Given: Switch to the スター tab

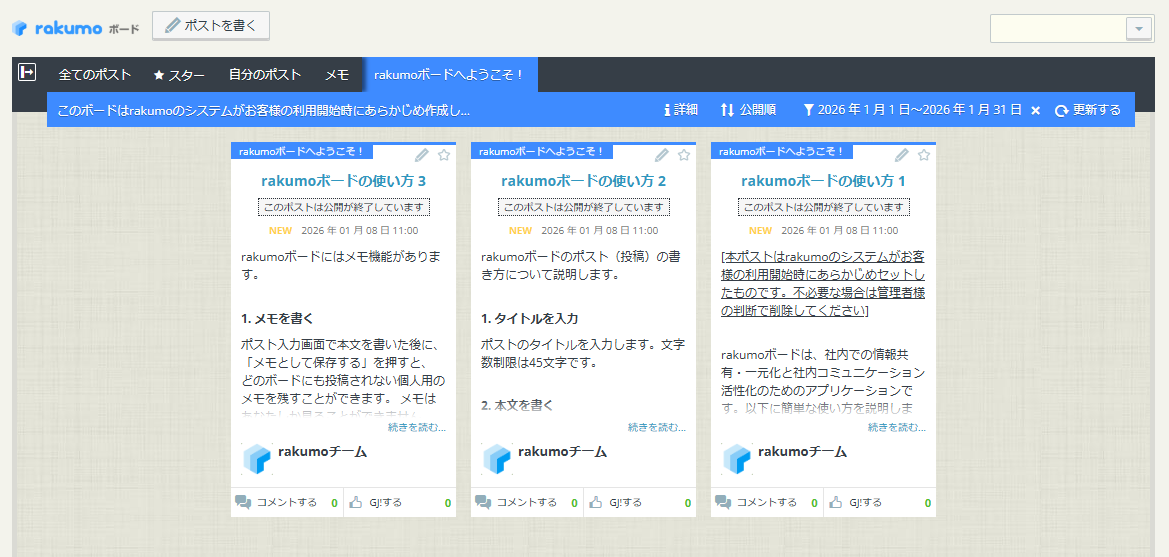Looking at the screenshot, I should (x=179, y=75).
